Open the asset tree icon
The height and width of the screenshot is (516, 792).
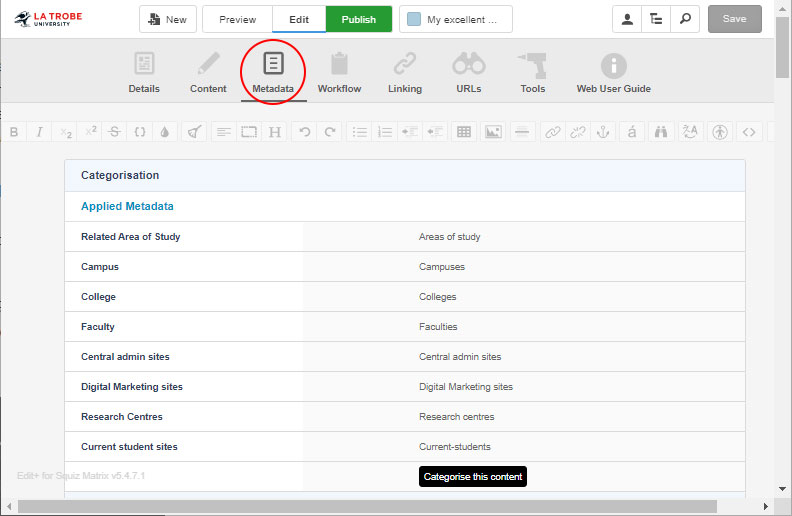click(x=656, y=19)
